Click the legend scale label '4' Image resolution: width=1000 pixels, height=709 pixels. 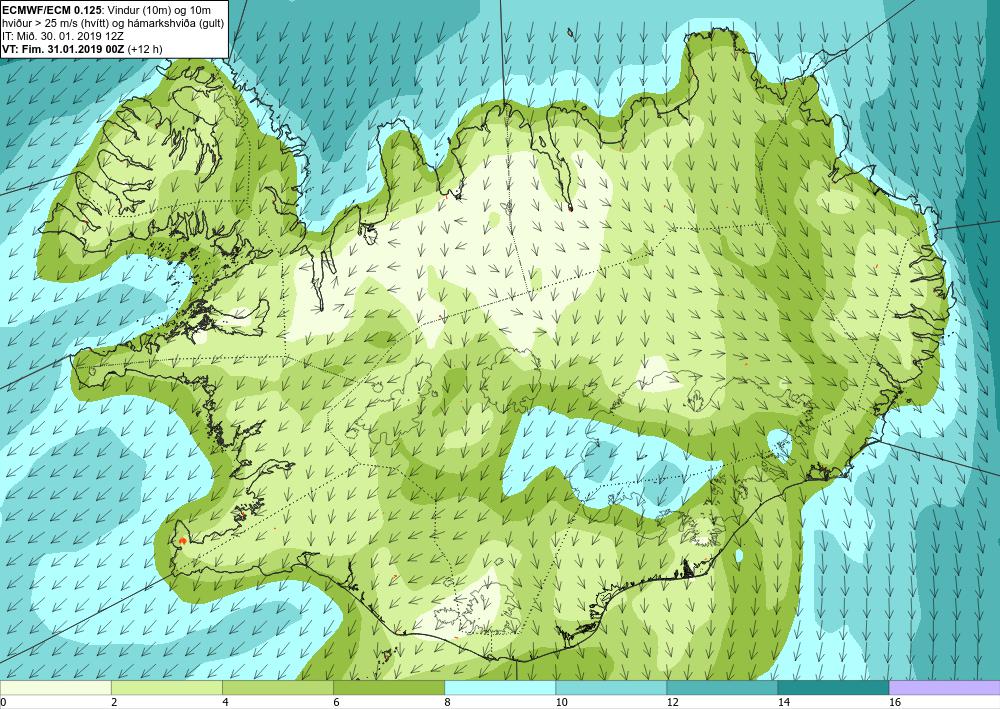click(225, 702)
